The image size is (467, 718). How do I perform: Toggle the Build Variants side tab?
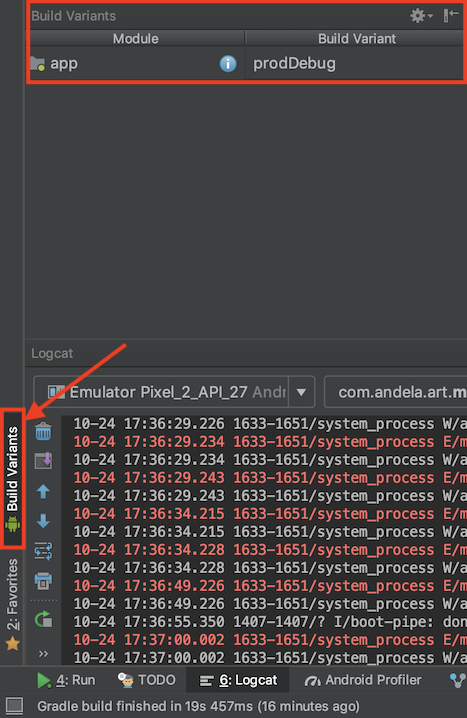point(12,478)
